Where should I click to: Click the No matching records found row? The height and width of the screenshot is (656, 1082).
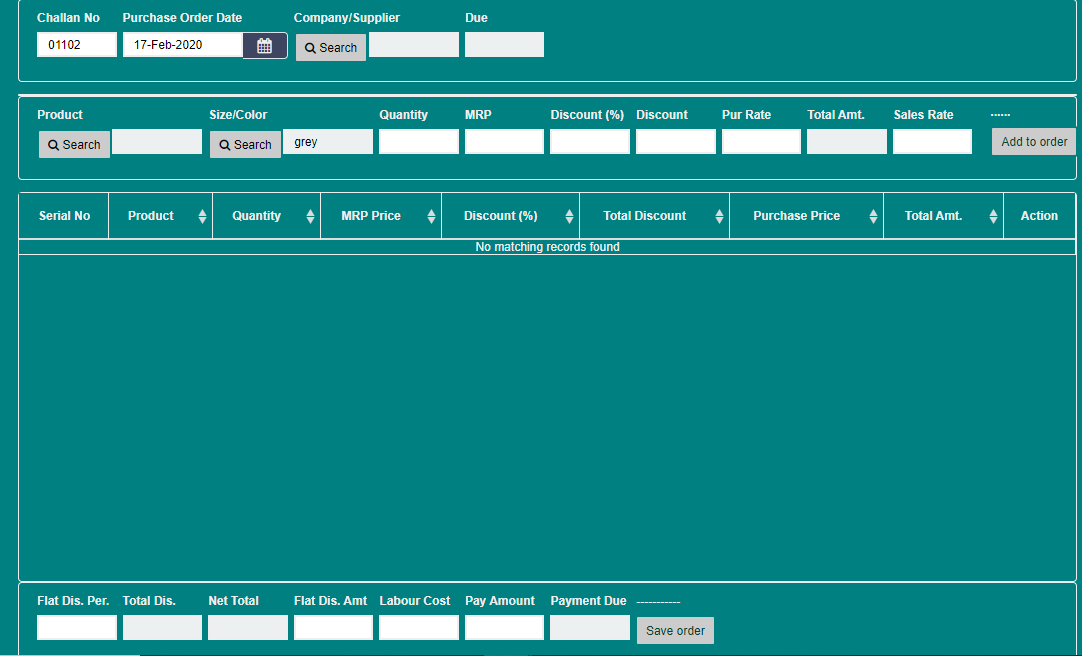(547, 247)
